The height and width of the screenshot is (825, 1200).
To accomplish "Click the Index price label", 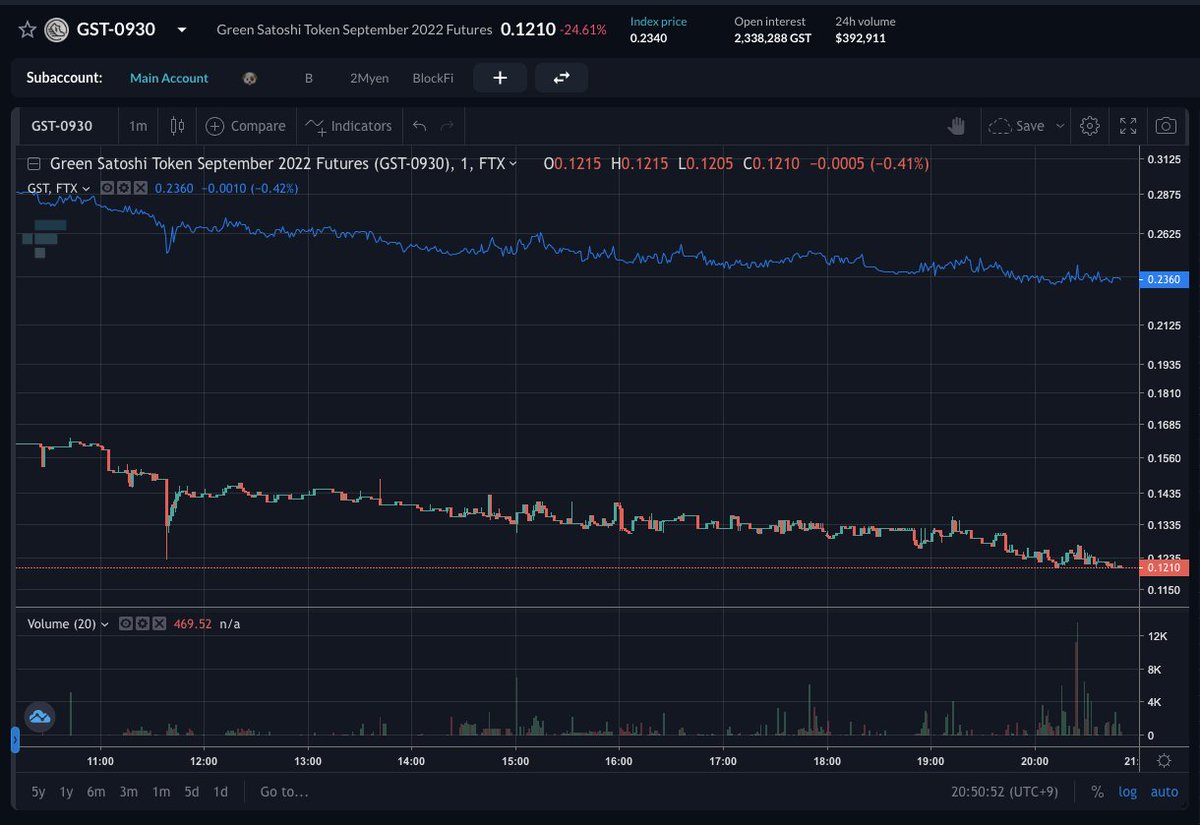I will coord(658,21).
